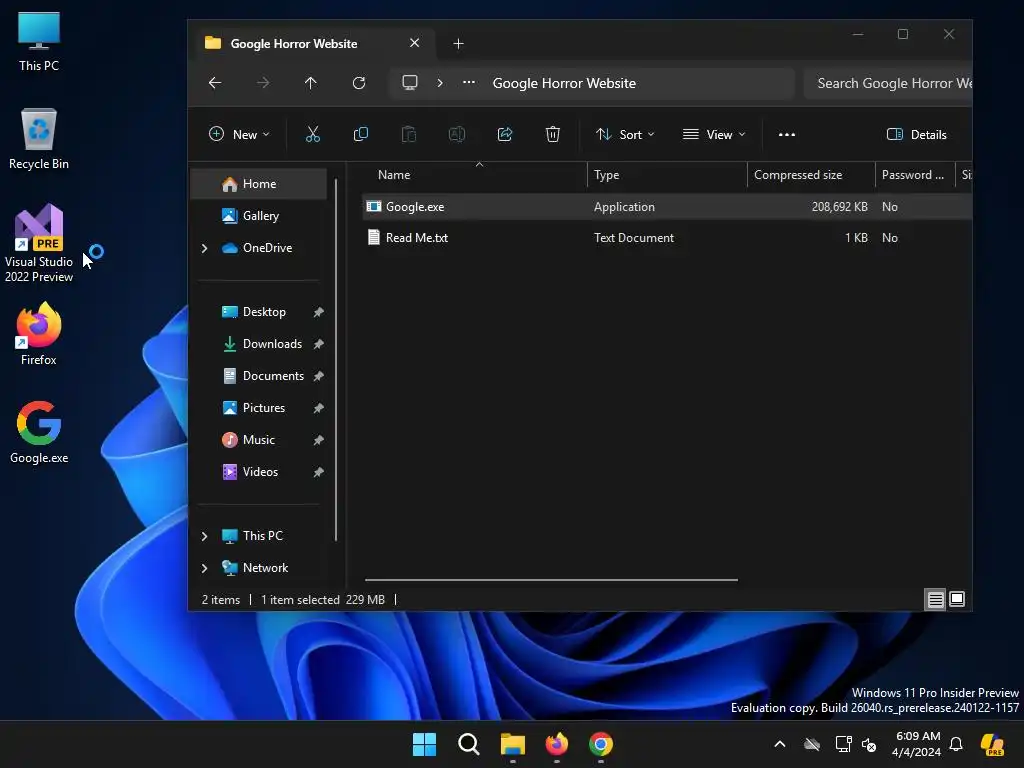1024x768 pixels.
Task: Select Firefox desktop icon
Action: 39,334
